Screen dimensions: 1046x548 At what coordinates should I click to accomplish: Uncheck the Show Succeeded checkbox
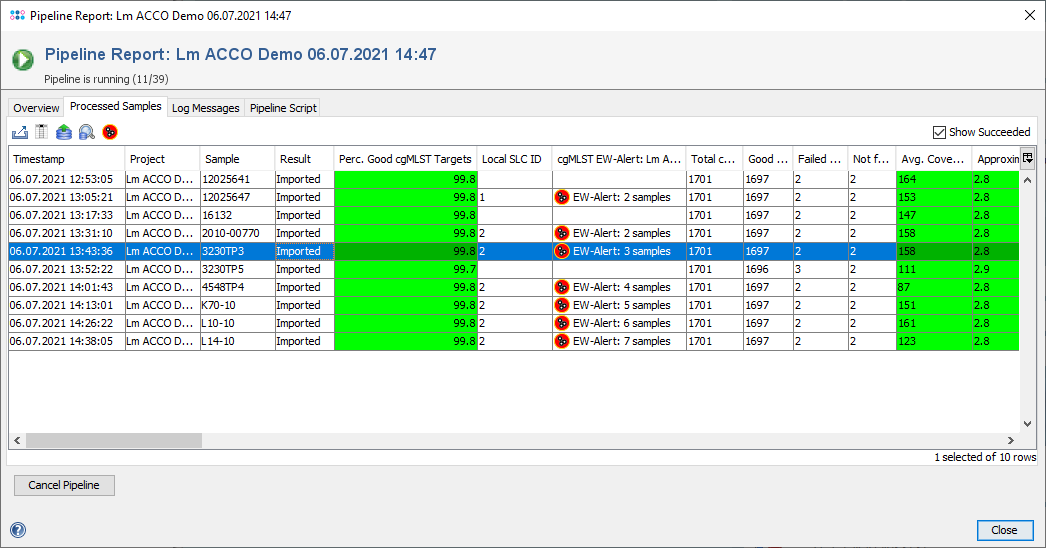pyautogui.click(x=938, y=132)
